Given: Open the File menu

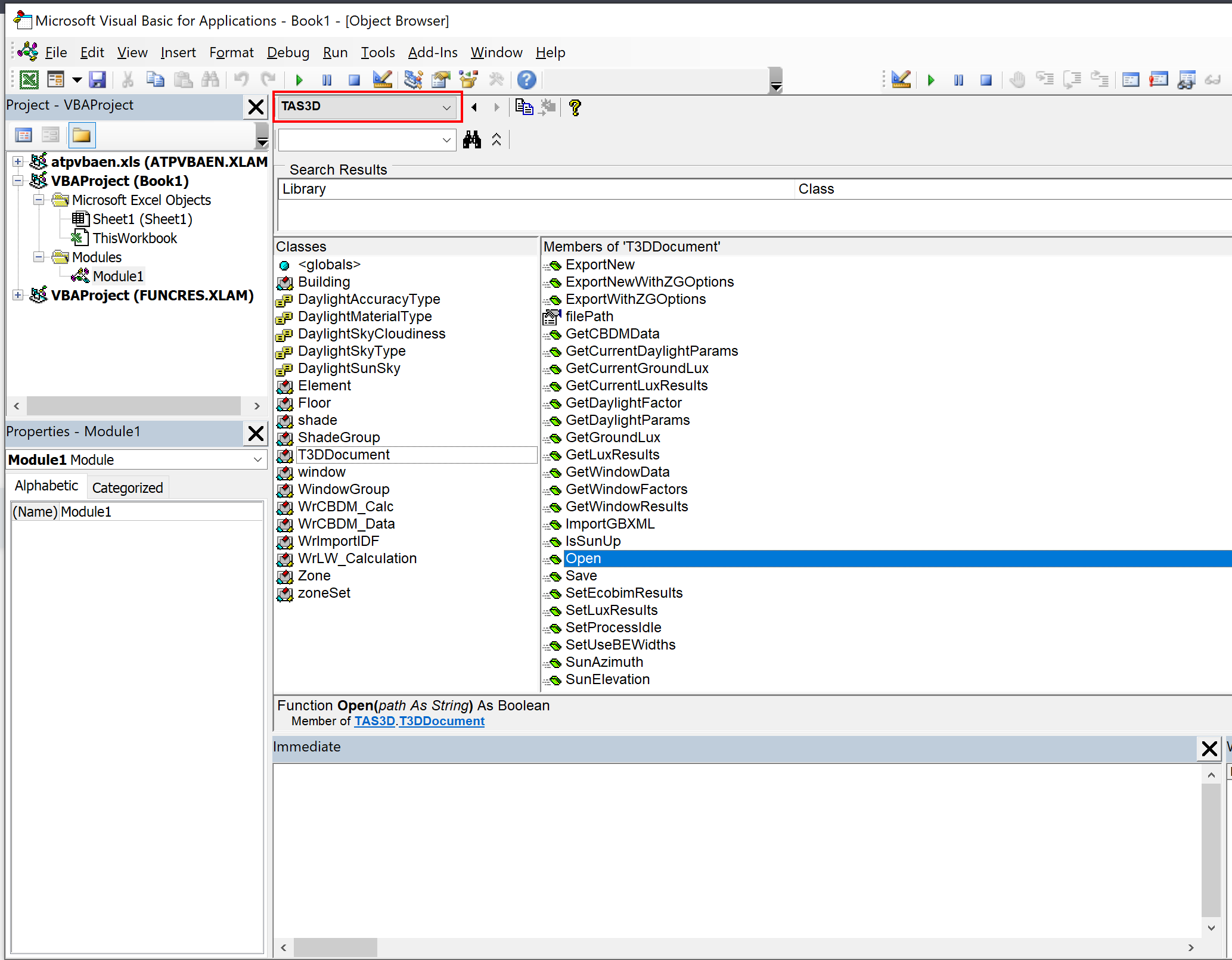Looking at the screenshot, I should [56, 52].
